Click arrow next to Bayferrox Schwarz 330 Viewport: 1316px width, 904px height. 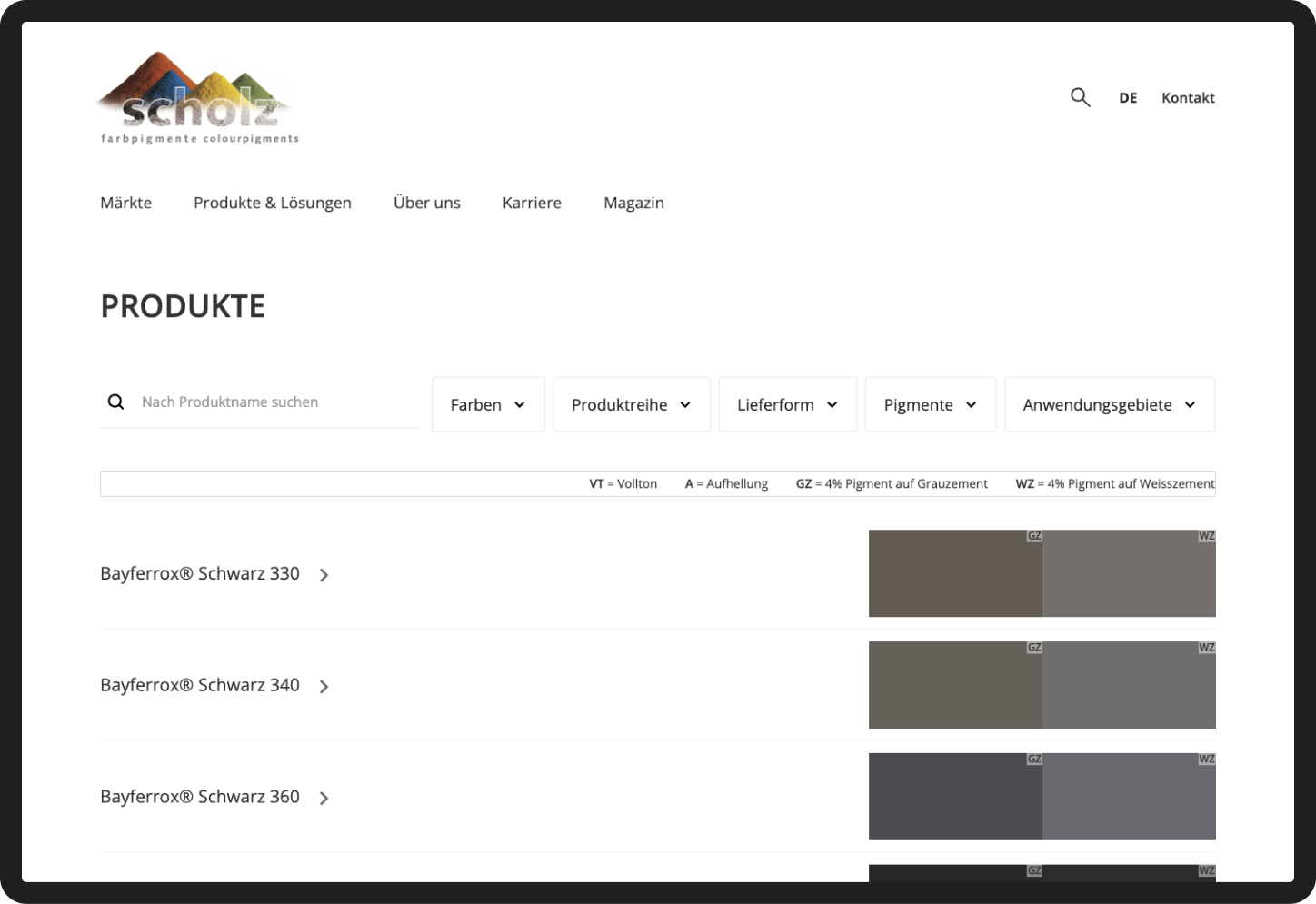click(x=324, y=575)
